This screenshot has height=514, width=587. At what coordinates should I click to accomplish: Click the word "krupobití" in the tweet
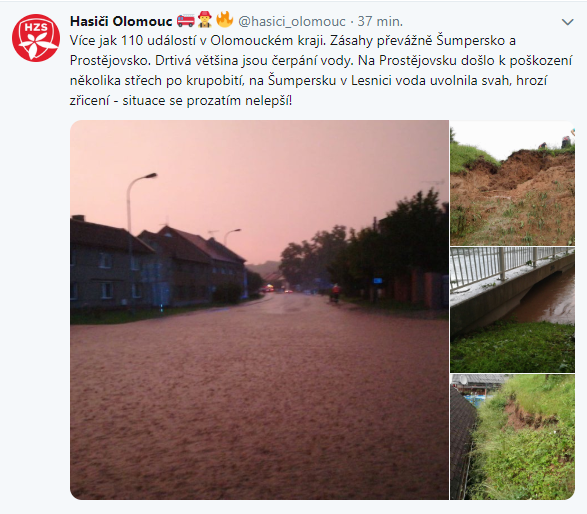[x=215, y=81]
